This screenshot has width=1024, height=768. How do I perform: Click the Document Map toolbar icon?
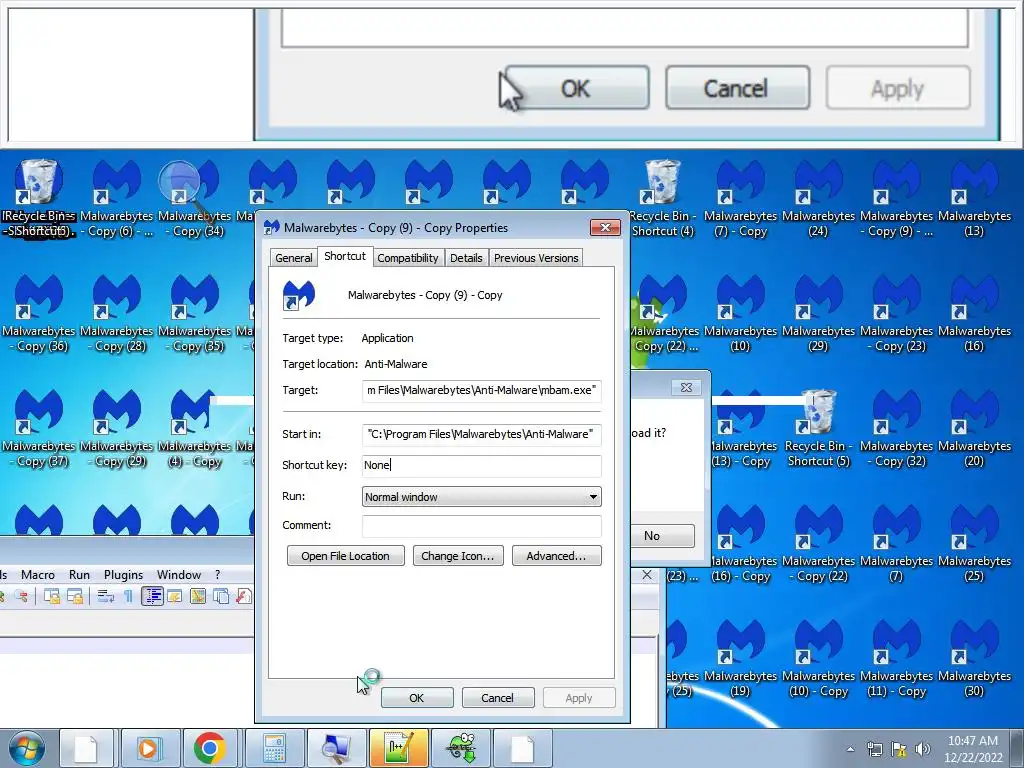(x=198, y=596)
